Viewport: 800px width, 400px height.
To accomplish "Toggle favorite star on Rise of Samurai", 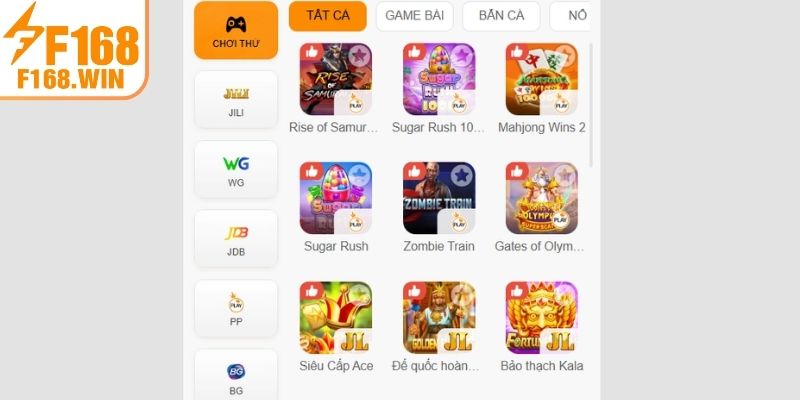I will pos(359,55).
